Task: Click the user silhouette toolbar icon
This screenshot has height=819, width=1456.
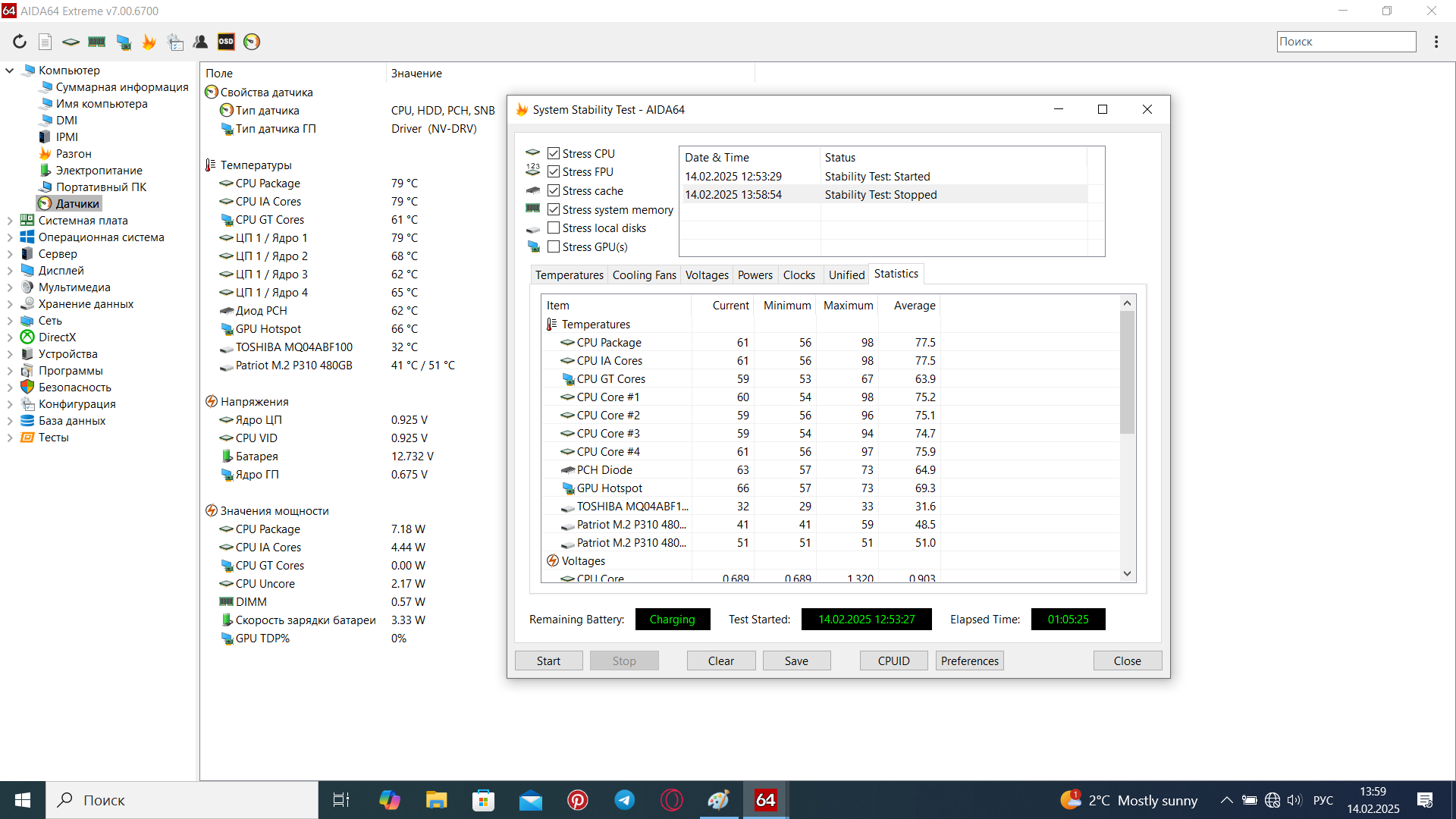Action: (200, 42)
